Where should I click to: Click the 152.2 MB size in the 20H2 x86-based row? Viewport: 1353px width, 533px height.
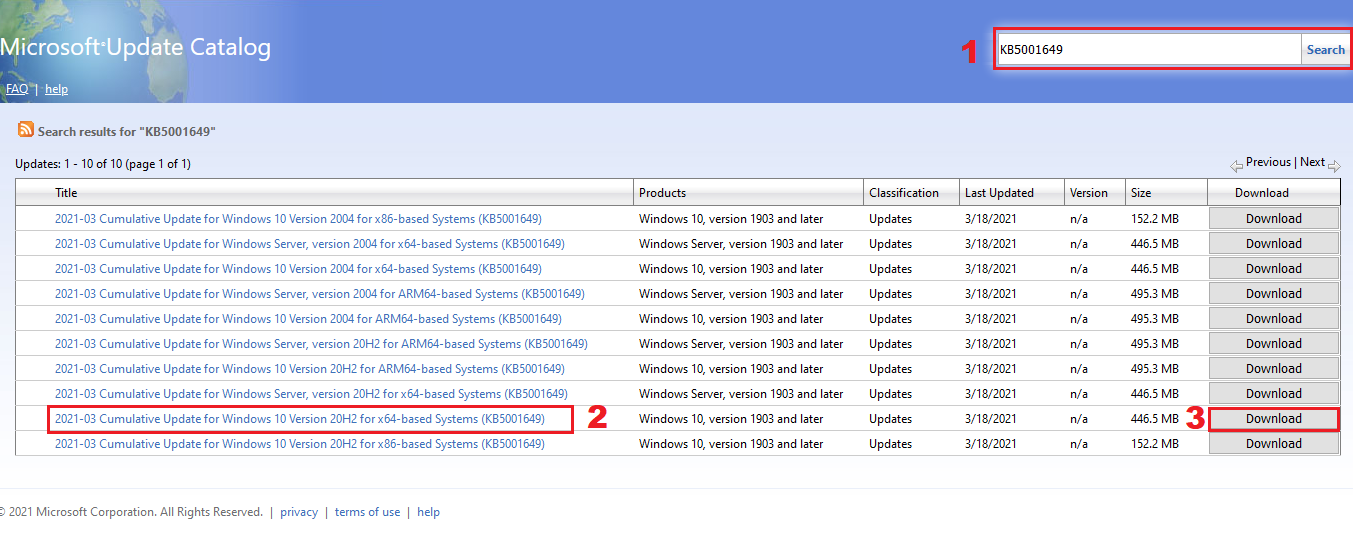click(1155, 444)
